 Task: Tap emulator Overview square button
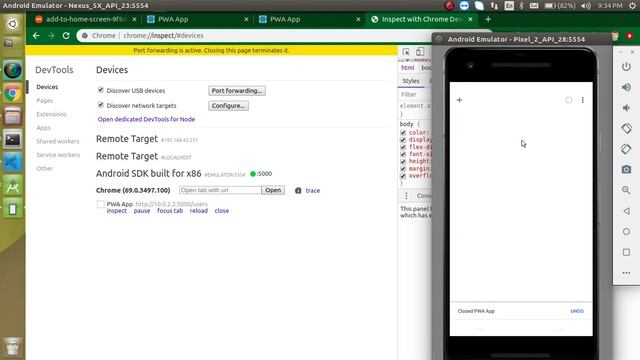click(x=626, y=252)
